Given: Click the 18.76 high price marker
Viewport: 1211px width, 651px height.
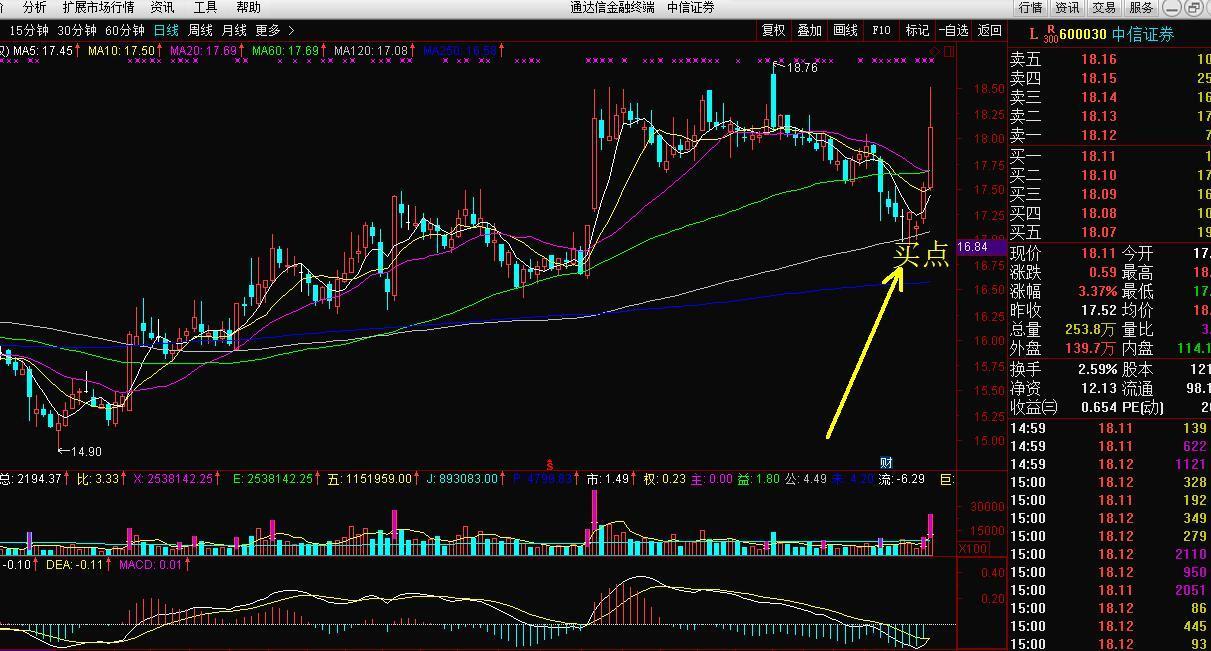Looking at the screenshot, I should (x=801, y=68).
